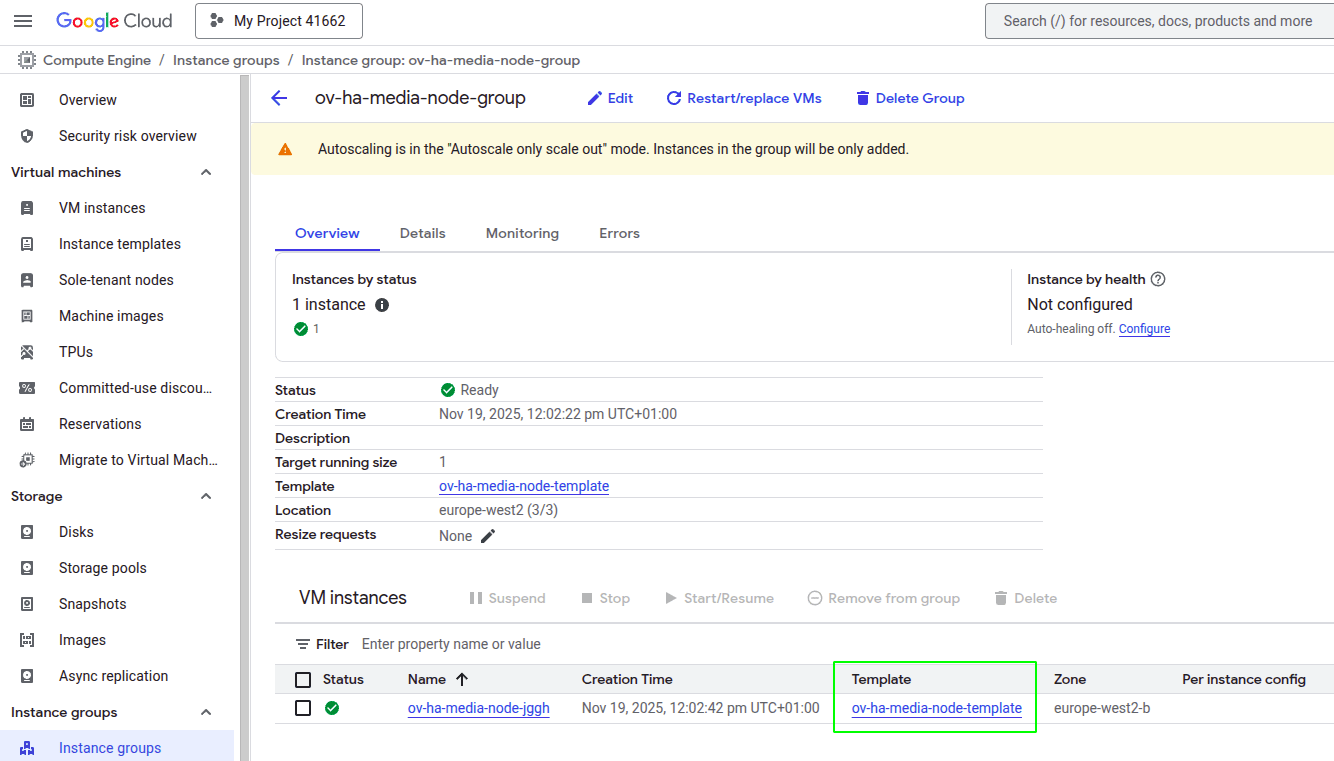Image resolution: width=1334 pixels, height=761 pixels.
Task: Collapse the Instance groups sidebar section
Action: (x=206, y=712)
